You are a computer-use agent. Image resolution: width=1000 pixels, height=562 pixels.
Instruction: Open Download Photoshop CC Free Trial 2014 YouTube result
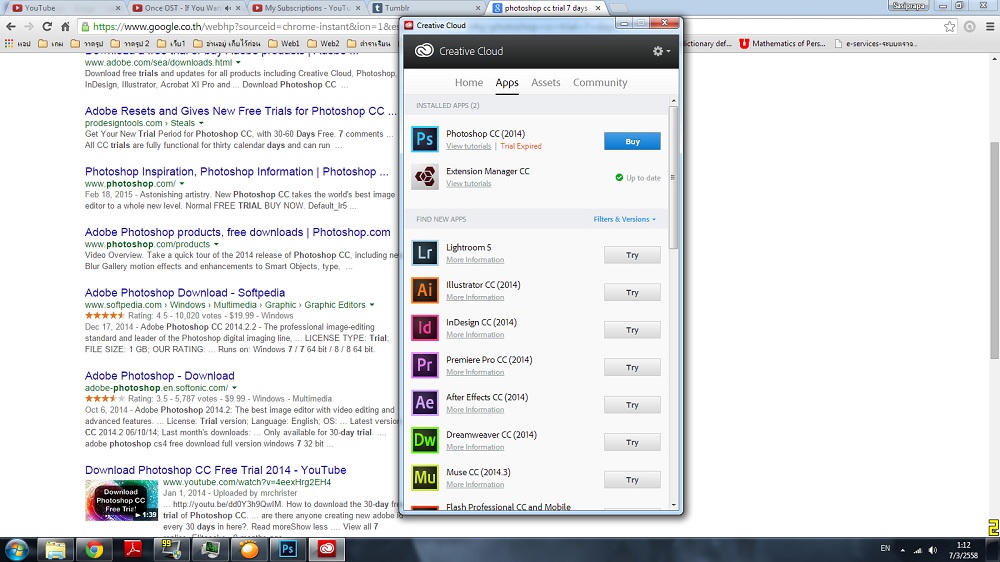point(216,470)
